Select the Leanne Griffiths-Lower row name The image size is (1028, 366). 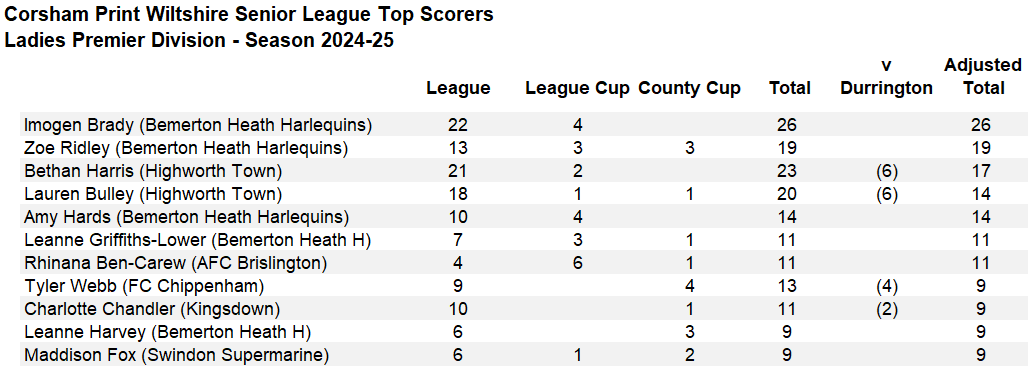coord(197,241)
